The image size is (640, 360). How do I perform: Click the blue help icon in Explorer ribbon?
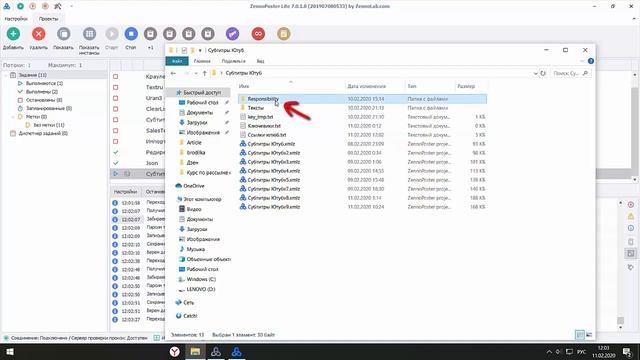[x=591, y=61]
